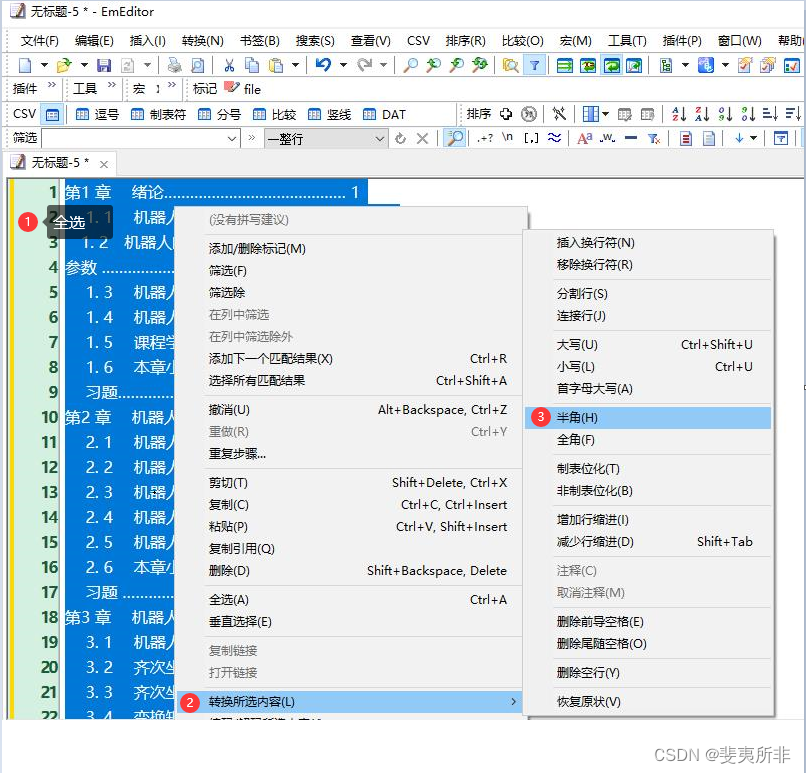Click the Redo arrow icon

(364, 65)
